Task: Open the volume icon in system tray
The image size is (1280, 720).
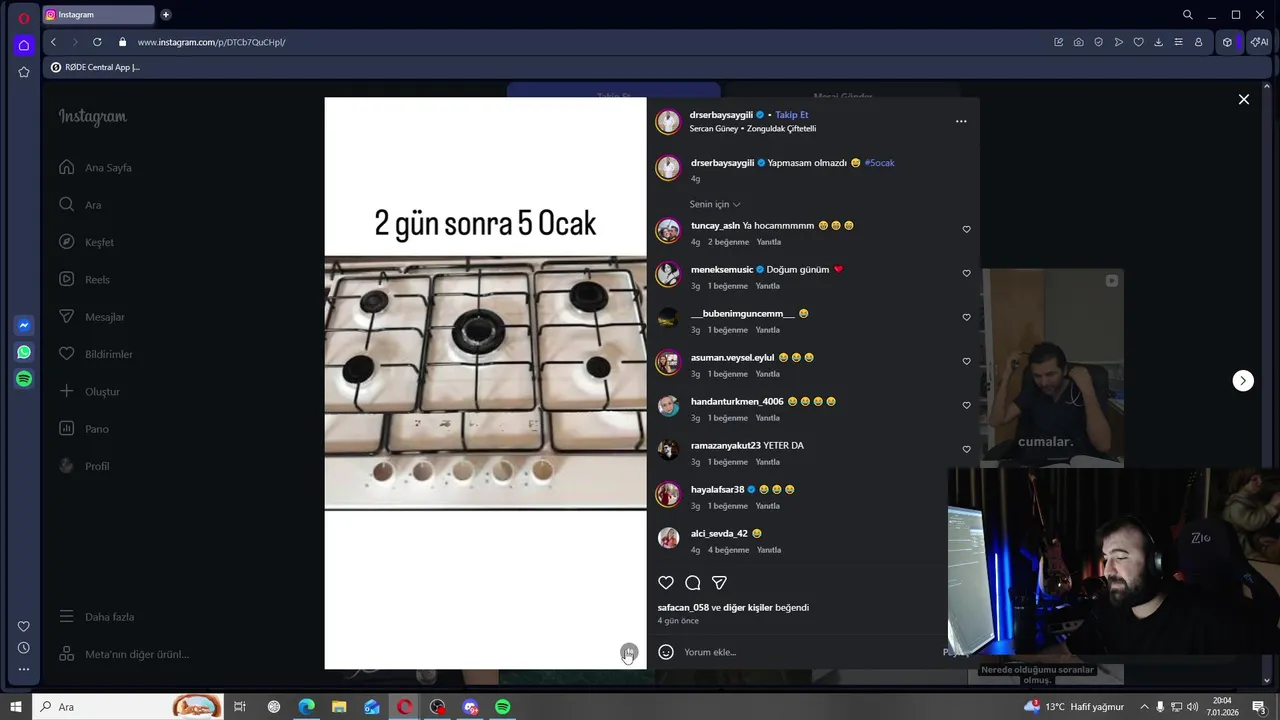Action: tap(1192, 707)
